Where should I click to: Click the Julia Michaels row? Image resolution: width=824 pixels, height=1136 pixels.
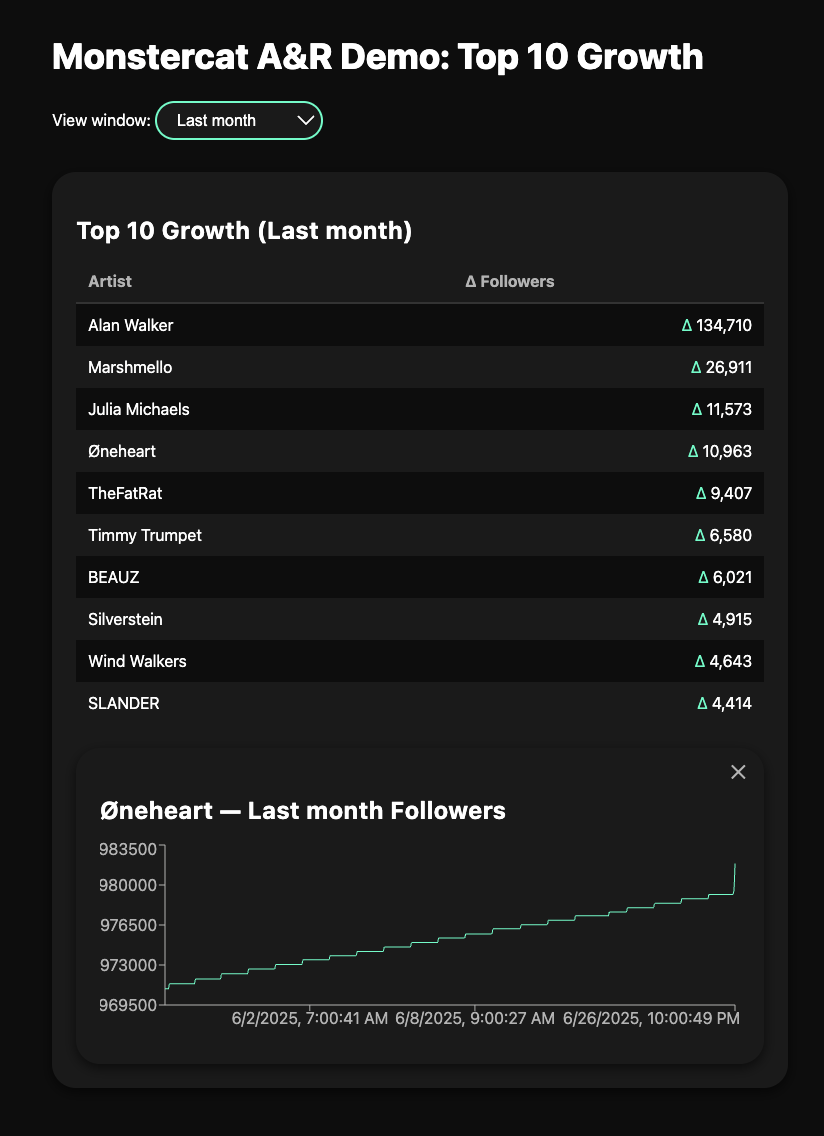click(x=420, y=409)
